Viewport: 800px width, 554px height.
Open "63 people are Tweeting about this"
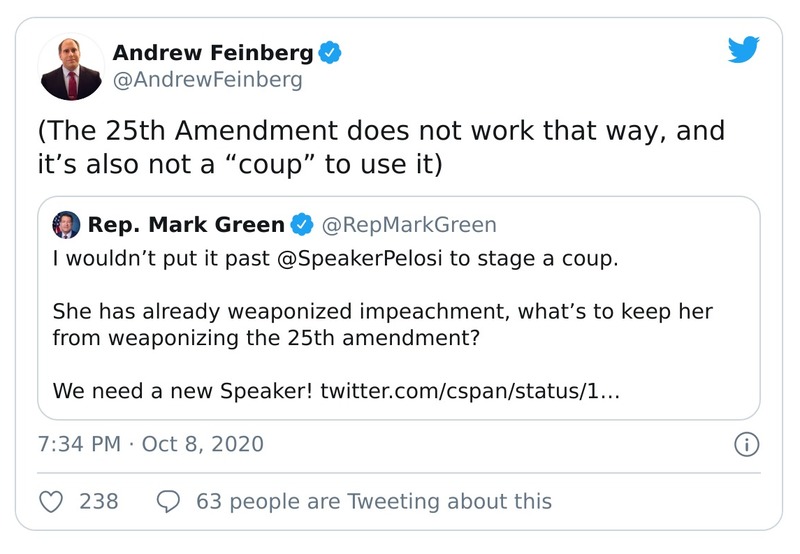coord(374,501)
